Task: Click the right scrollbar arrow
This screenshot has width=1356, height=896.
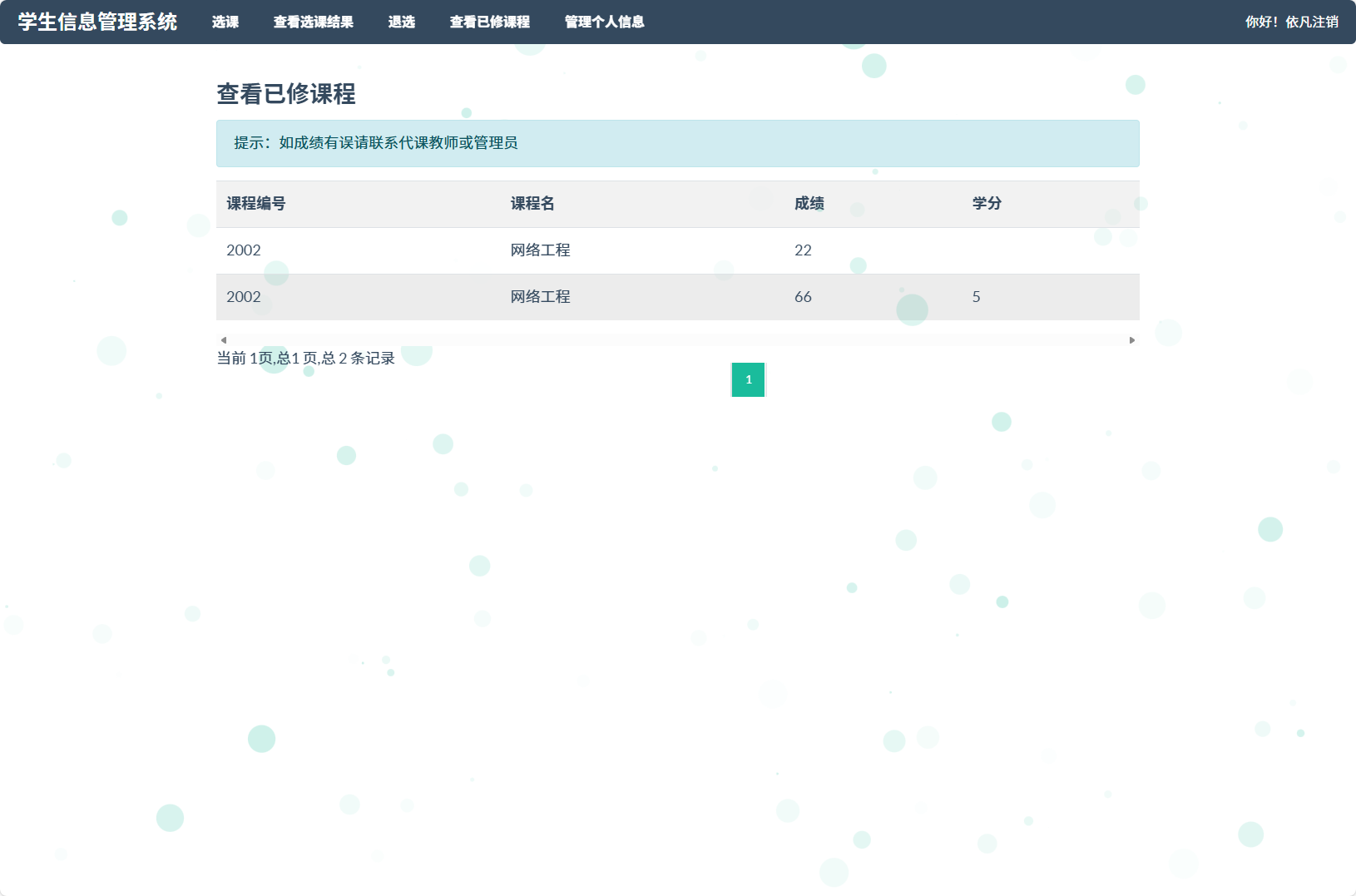Action: tap(1132, 339)
